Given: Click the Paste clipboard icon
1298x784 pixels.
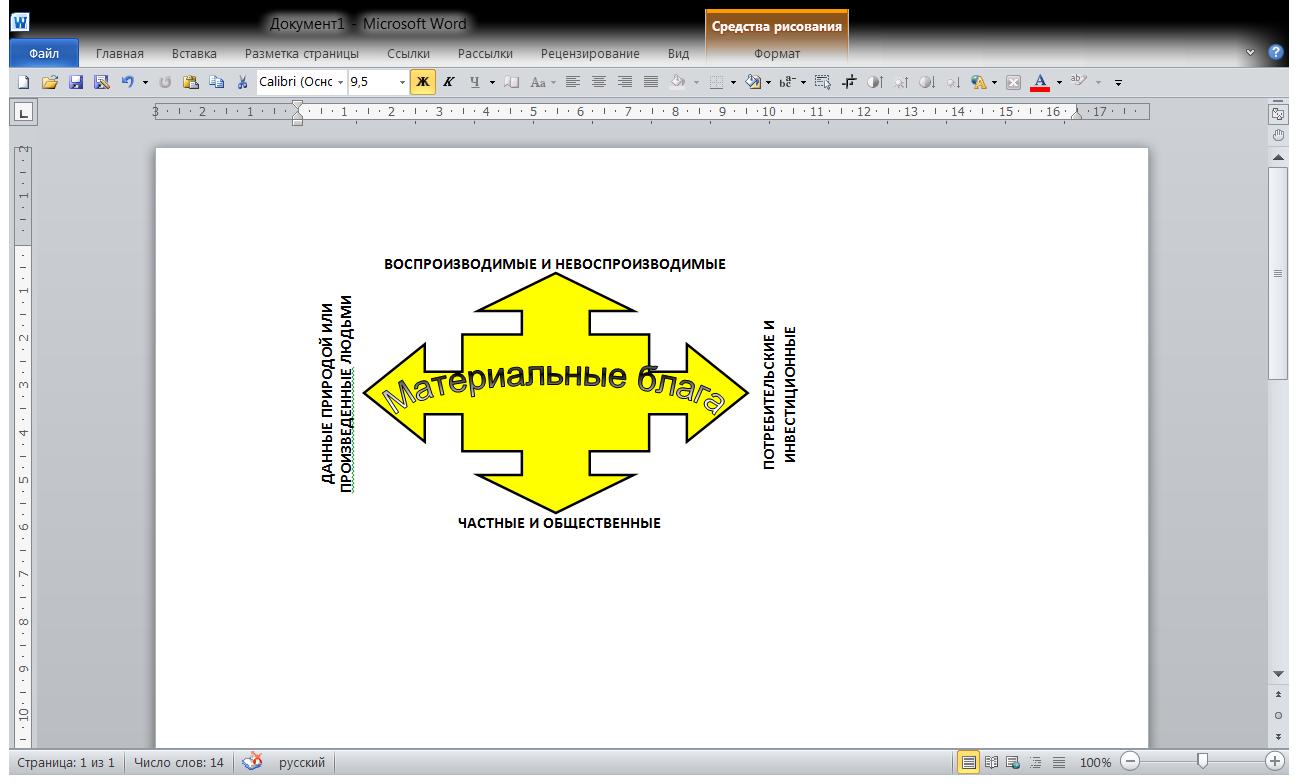Looking at the screenshot, I should point(191,82).
